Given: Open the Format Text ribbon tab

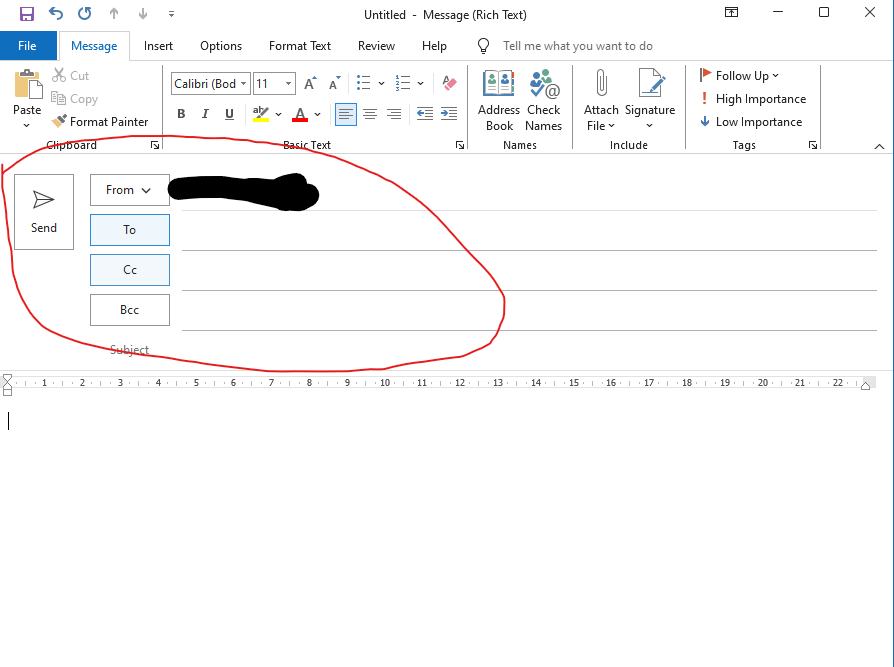Looking at the screenshot, I should click(299, 46).
